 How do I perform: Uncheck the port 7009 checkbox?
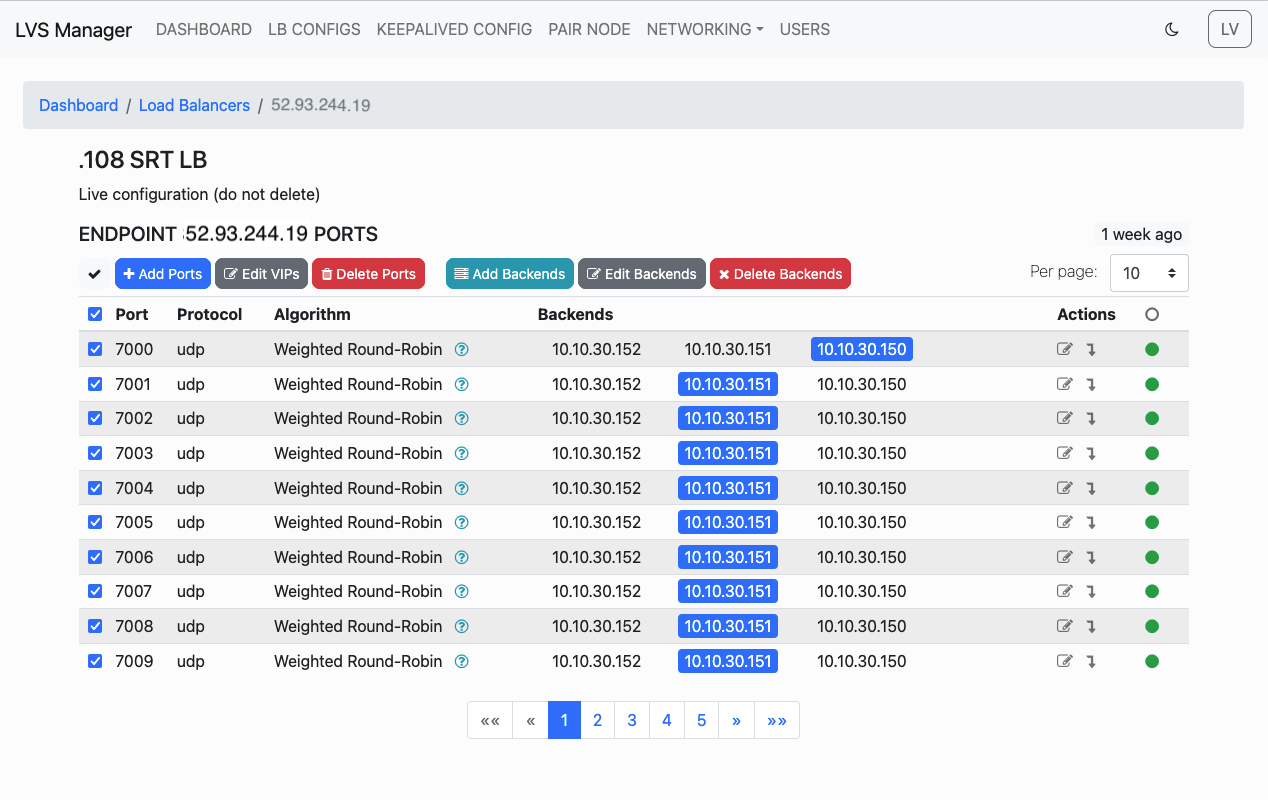[x=95, y=661]
